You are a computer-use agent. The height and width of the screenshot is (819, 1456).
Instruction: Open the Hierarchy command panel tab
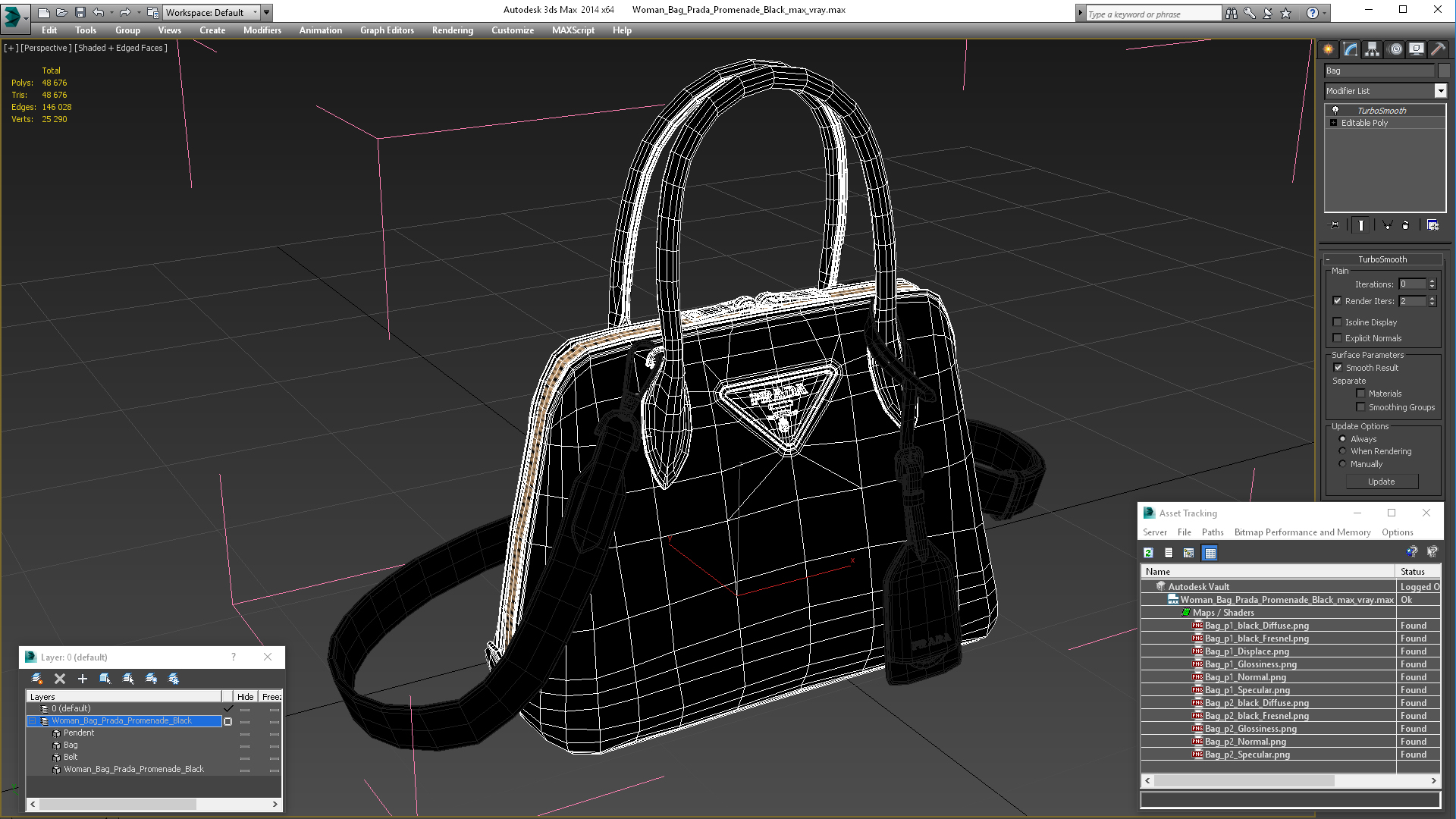click(x=1373, y=49)
